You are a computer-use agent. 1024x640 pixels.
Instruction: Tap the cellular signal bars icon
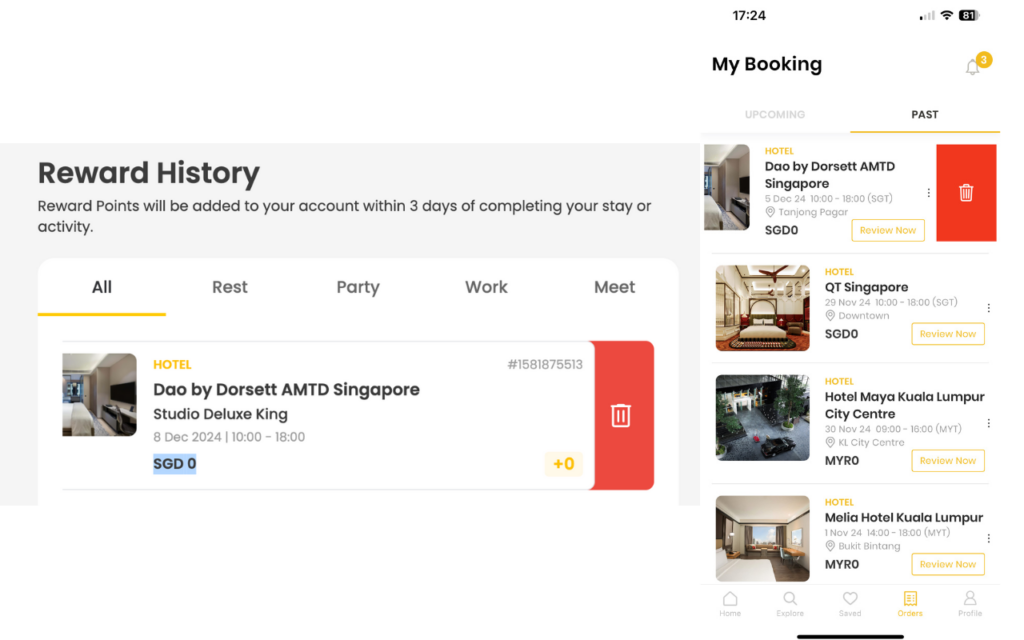927,16
